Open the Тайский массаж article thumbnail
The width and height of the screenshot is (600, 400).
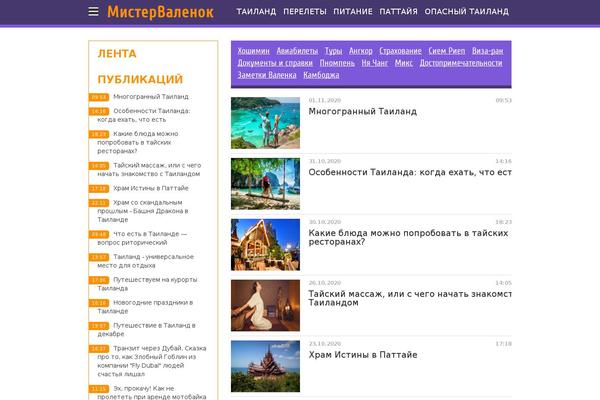(265, 305)
